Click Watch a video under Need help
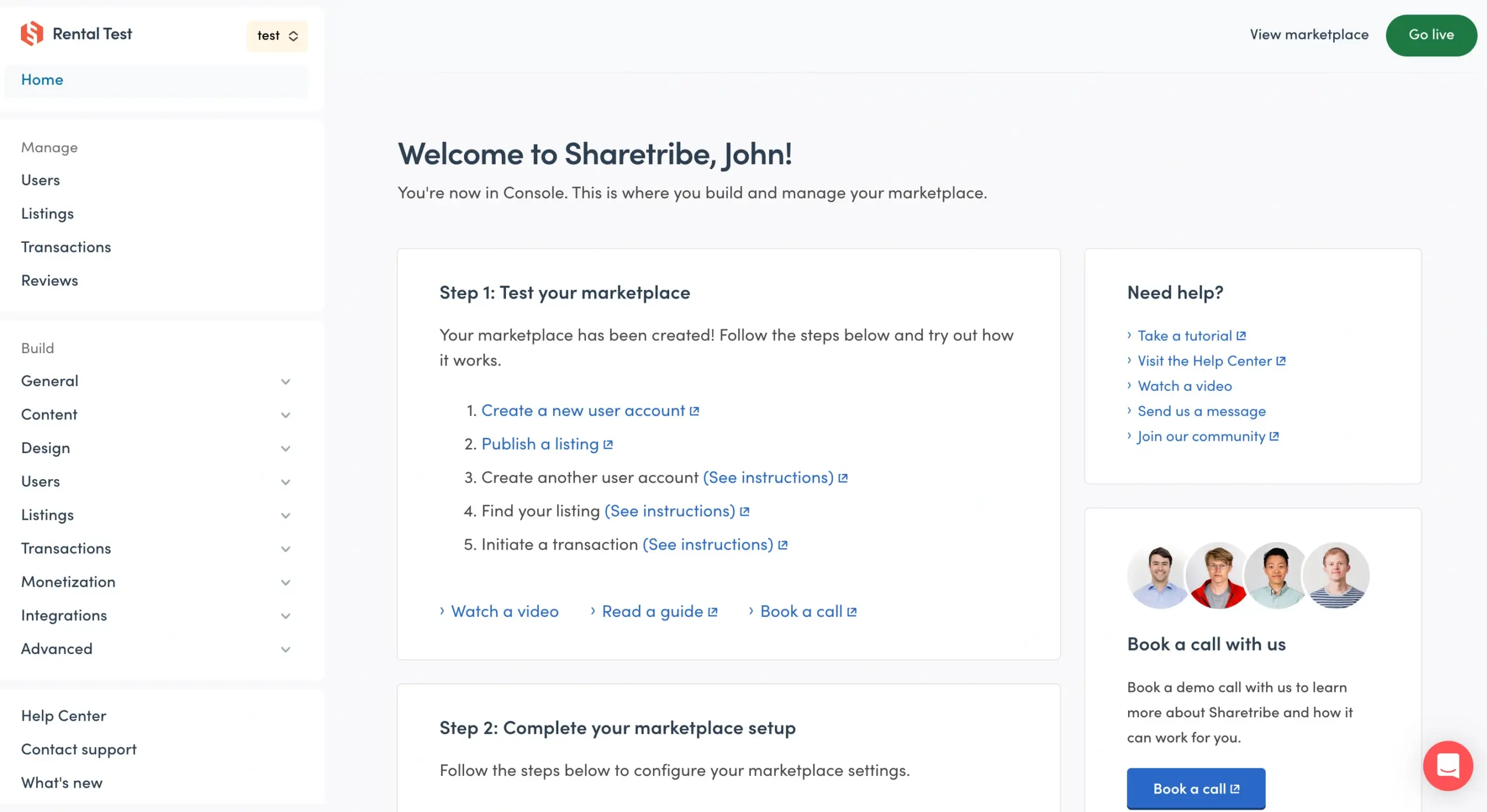The width and height of the screenshot is (1487, 812). 1184,386
